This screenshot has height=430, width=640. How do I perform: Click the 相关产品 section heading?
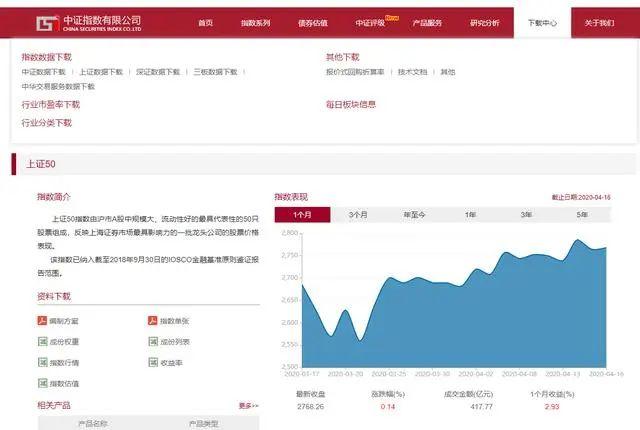(x=54, y=406)
